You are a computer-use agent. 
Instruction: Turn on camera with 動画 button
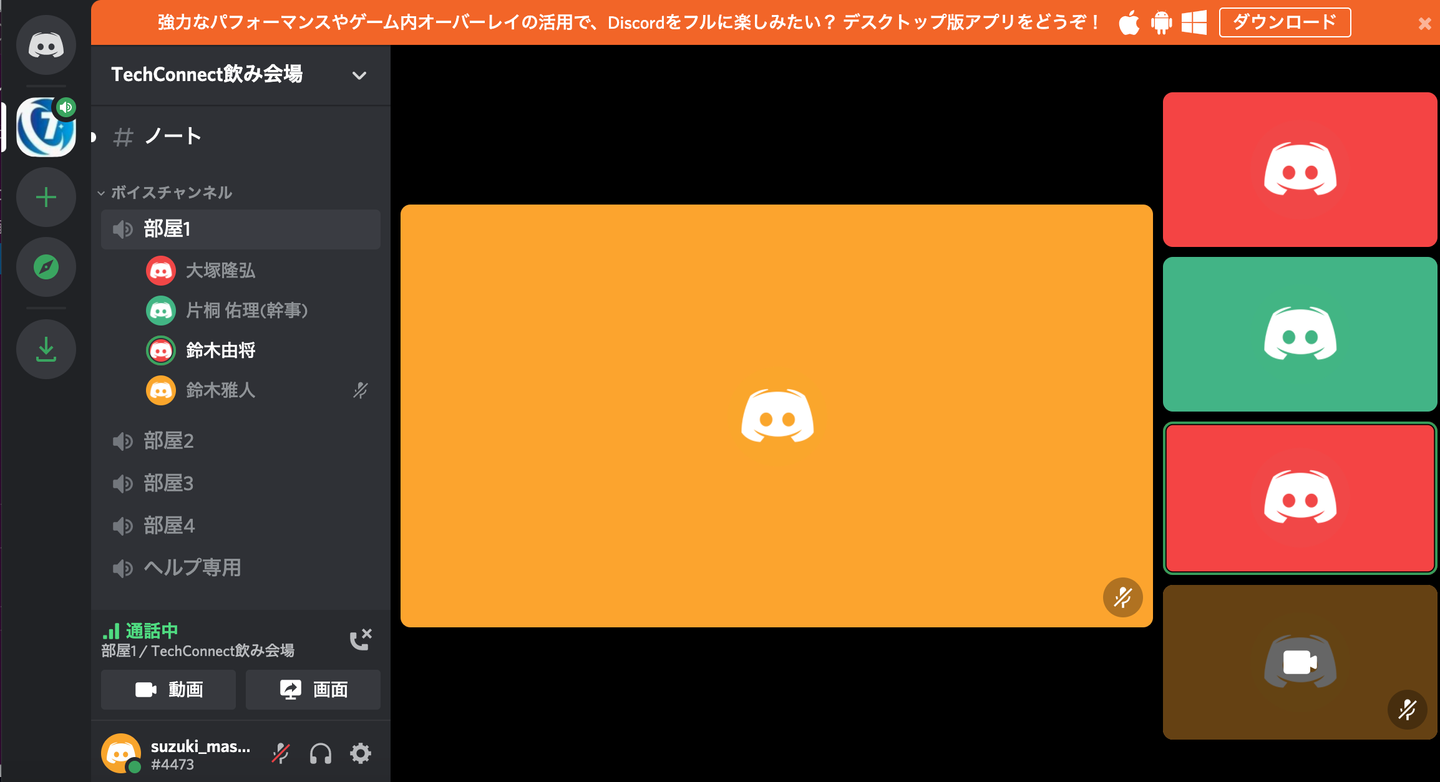[168, 690]
